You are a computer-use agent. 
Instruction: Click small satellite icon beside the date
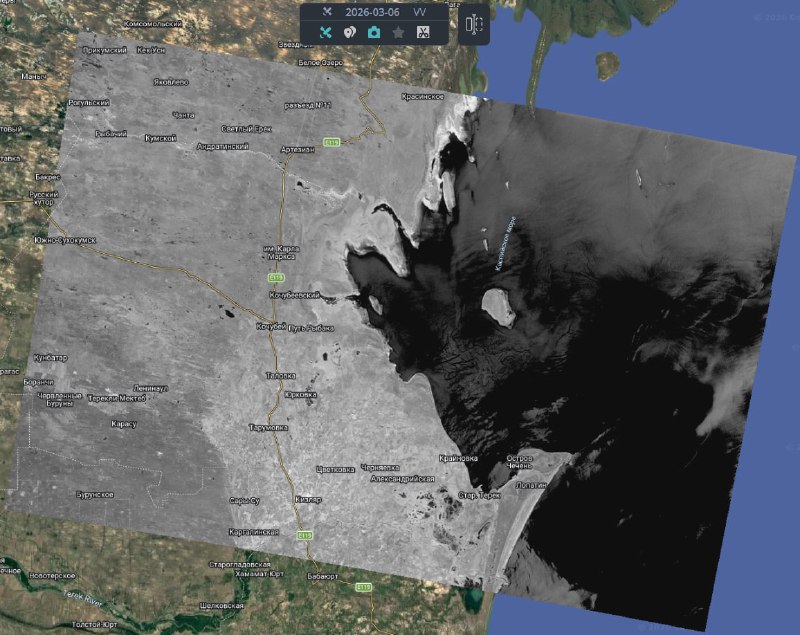327,11
